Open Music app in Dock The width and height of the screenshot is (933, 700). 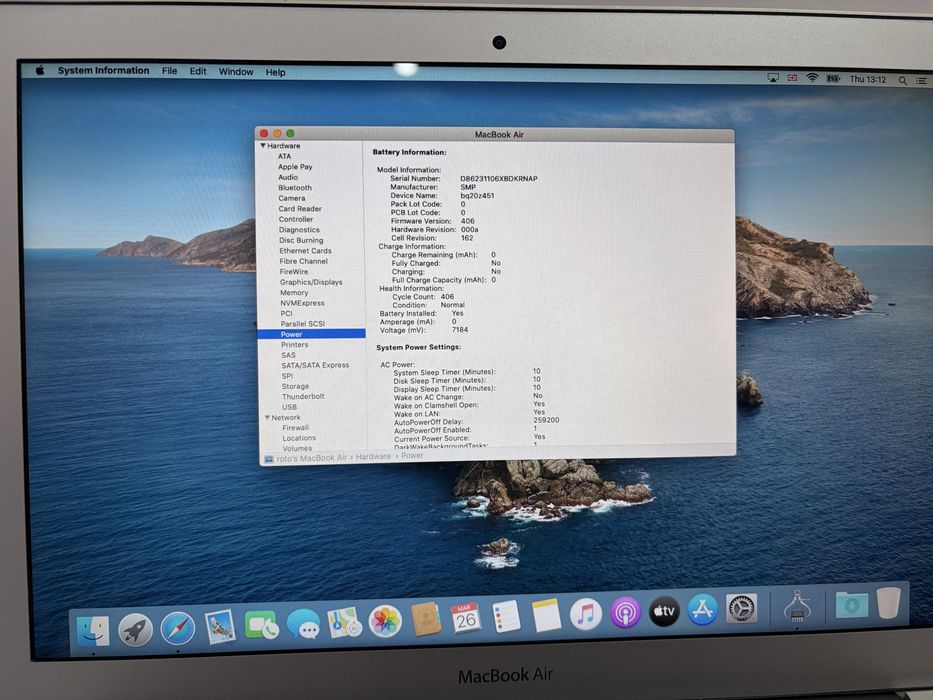click(x=586, y=614)
